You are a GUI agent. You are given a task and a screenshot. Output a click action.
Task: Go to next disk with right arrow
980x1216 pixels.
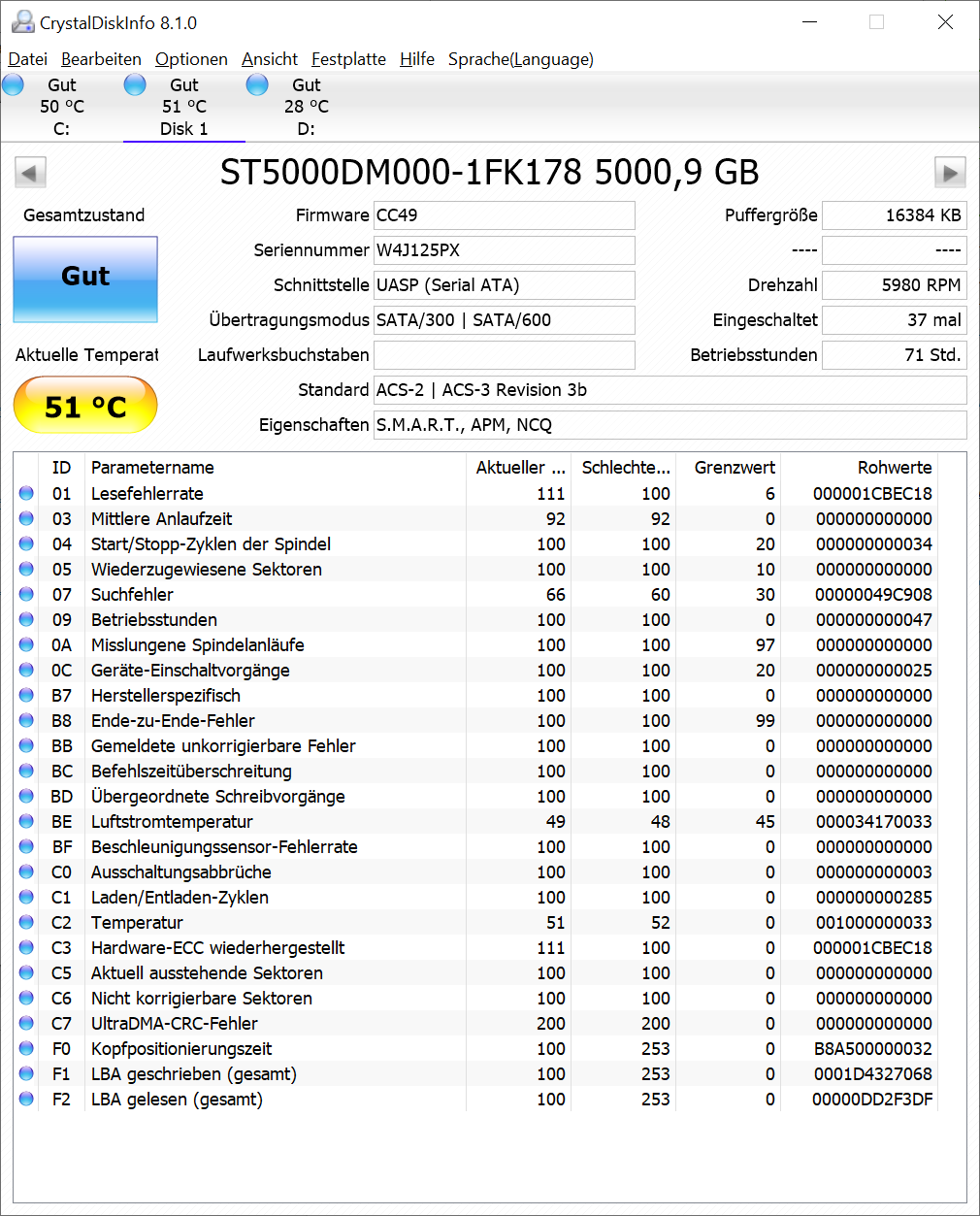(x=950, y=173)
